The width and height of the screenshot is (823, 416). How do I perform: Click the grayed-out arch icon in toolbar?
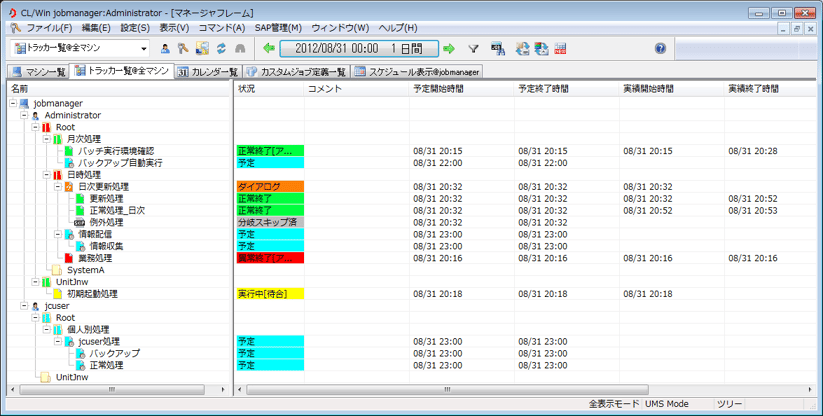[x=240, y=49]
